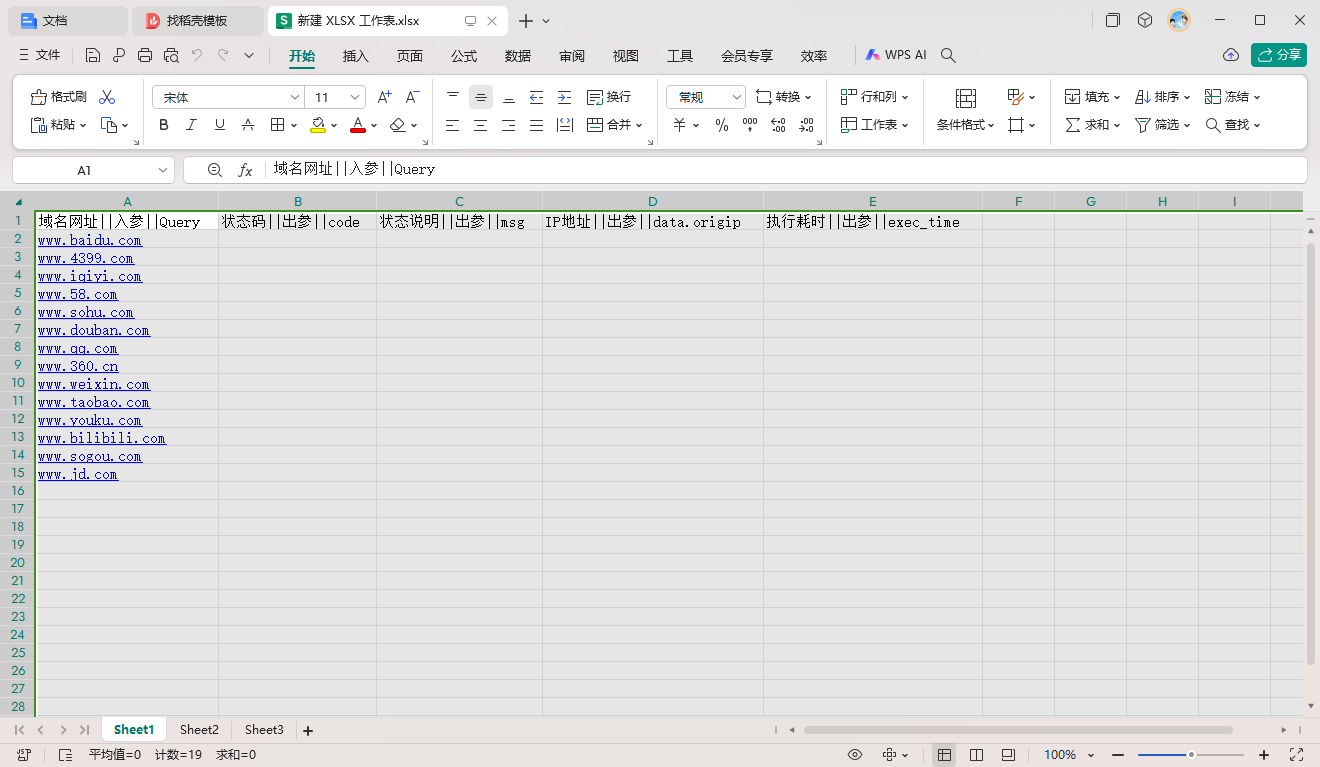The image size is (1320, 767).
Task: Toggle bold formatting
Action: [x=164, y=125]
